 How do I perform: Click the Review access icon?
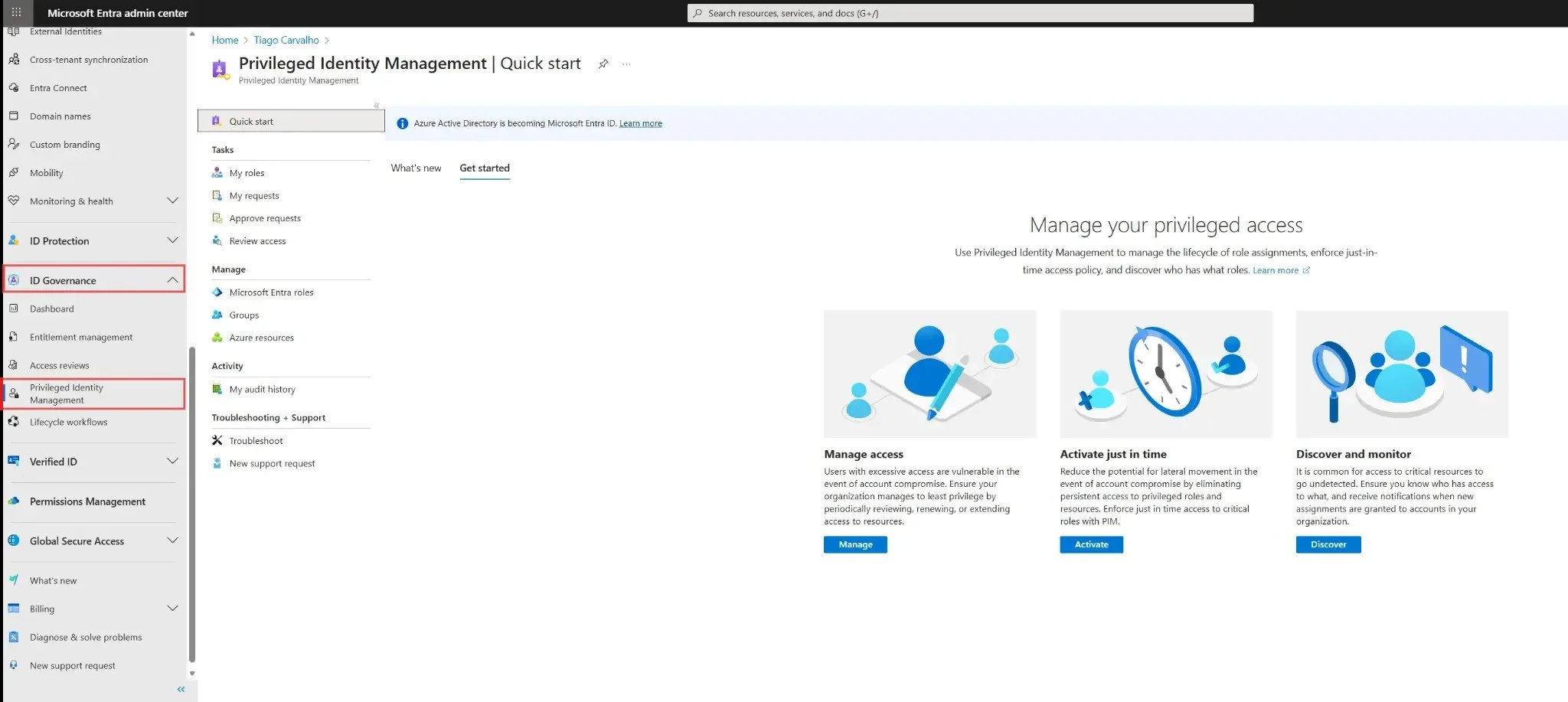coord(217,240)
